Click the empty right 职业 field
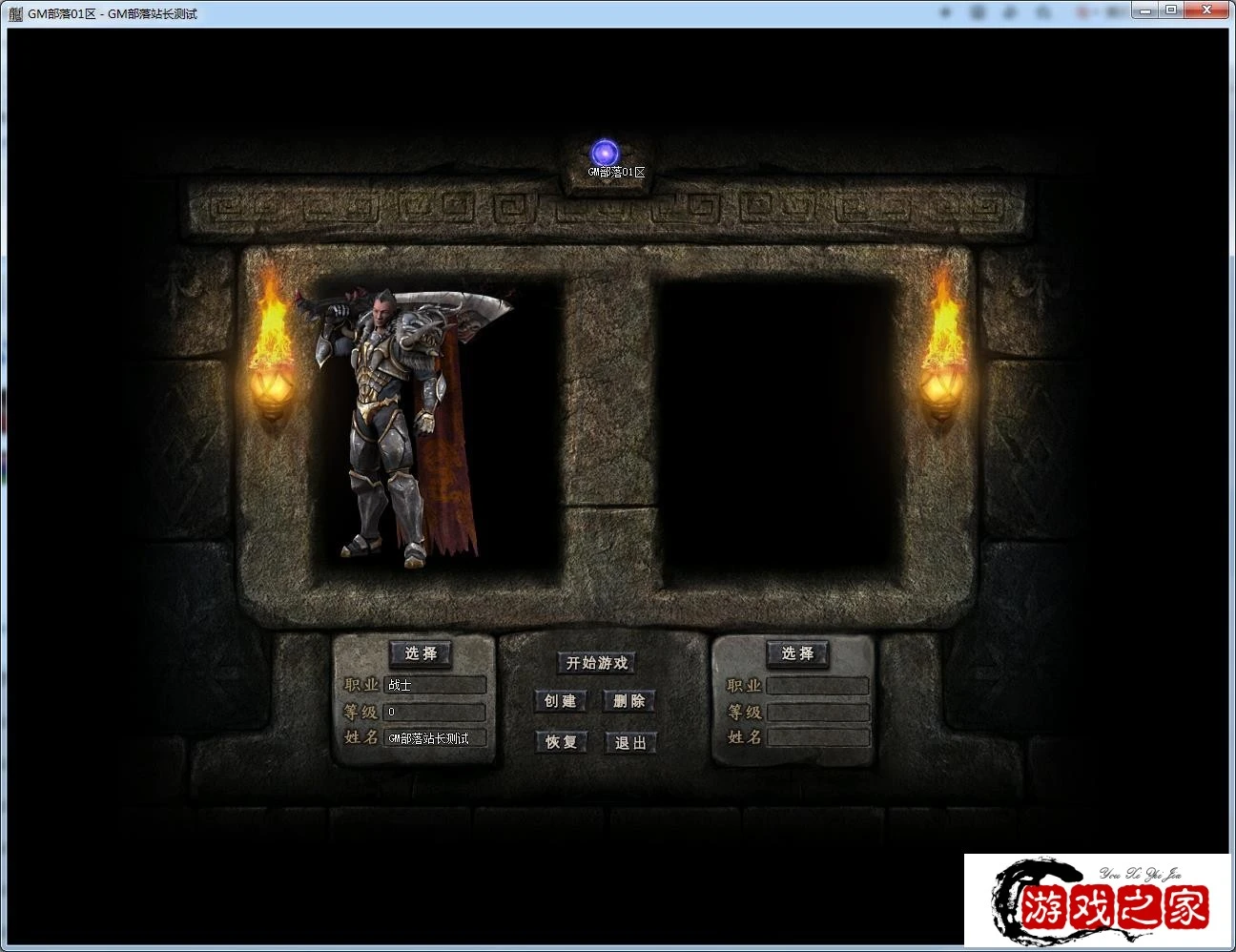The width and height of the screenshot is (1236, 952). coord(818,686)
